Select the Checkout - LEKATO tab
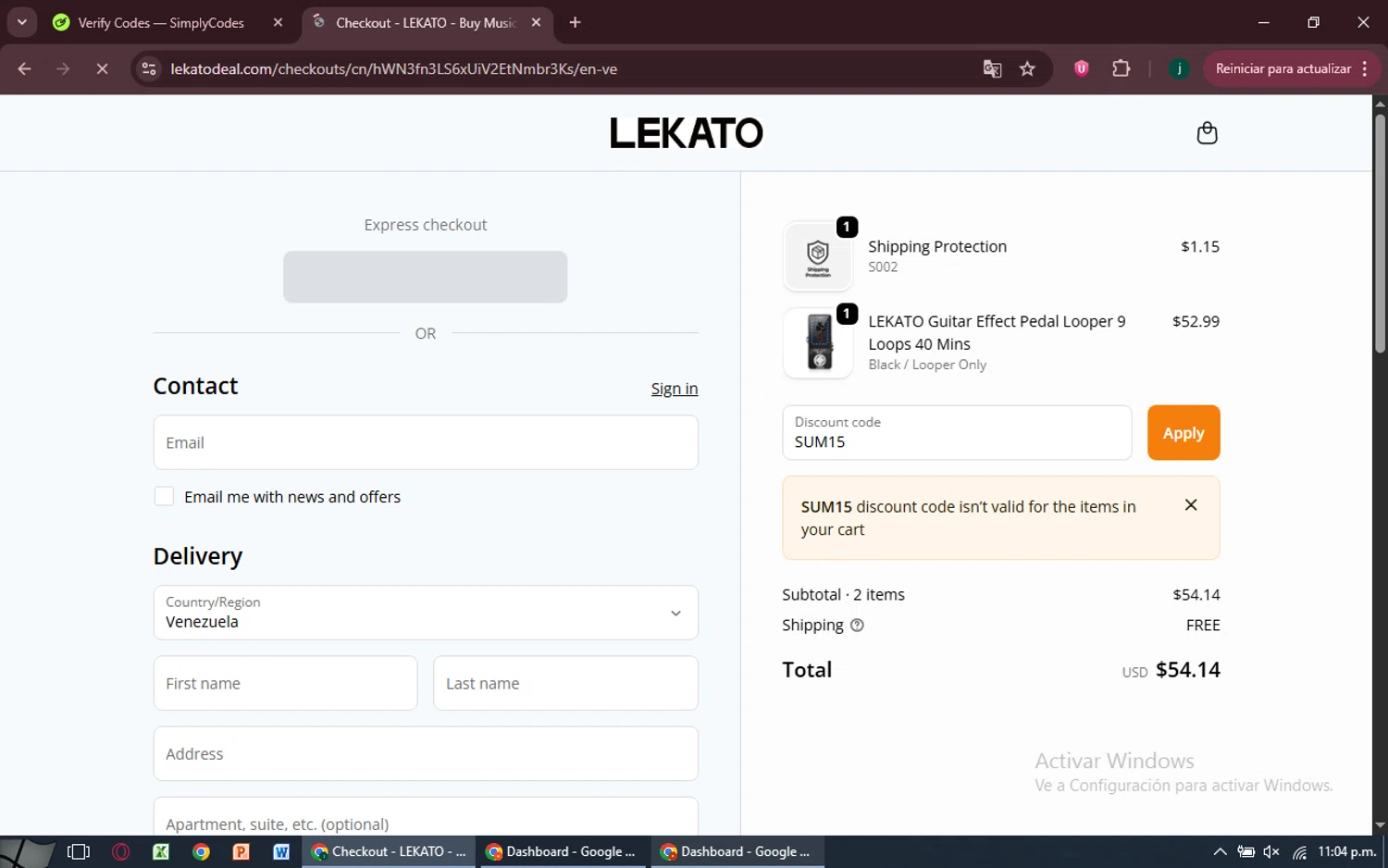1388x868 pixels. click(428, 22)
